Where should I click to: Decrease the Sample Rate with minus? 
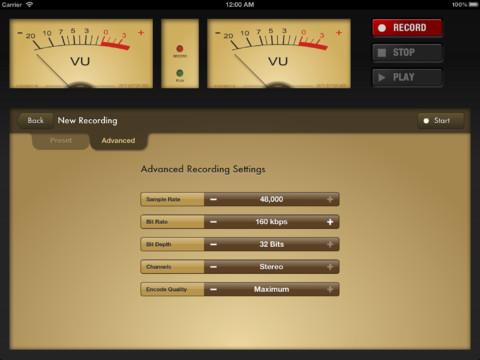(x=214, y=199)
